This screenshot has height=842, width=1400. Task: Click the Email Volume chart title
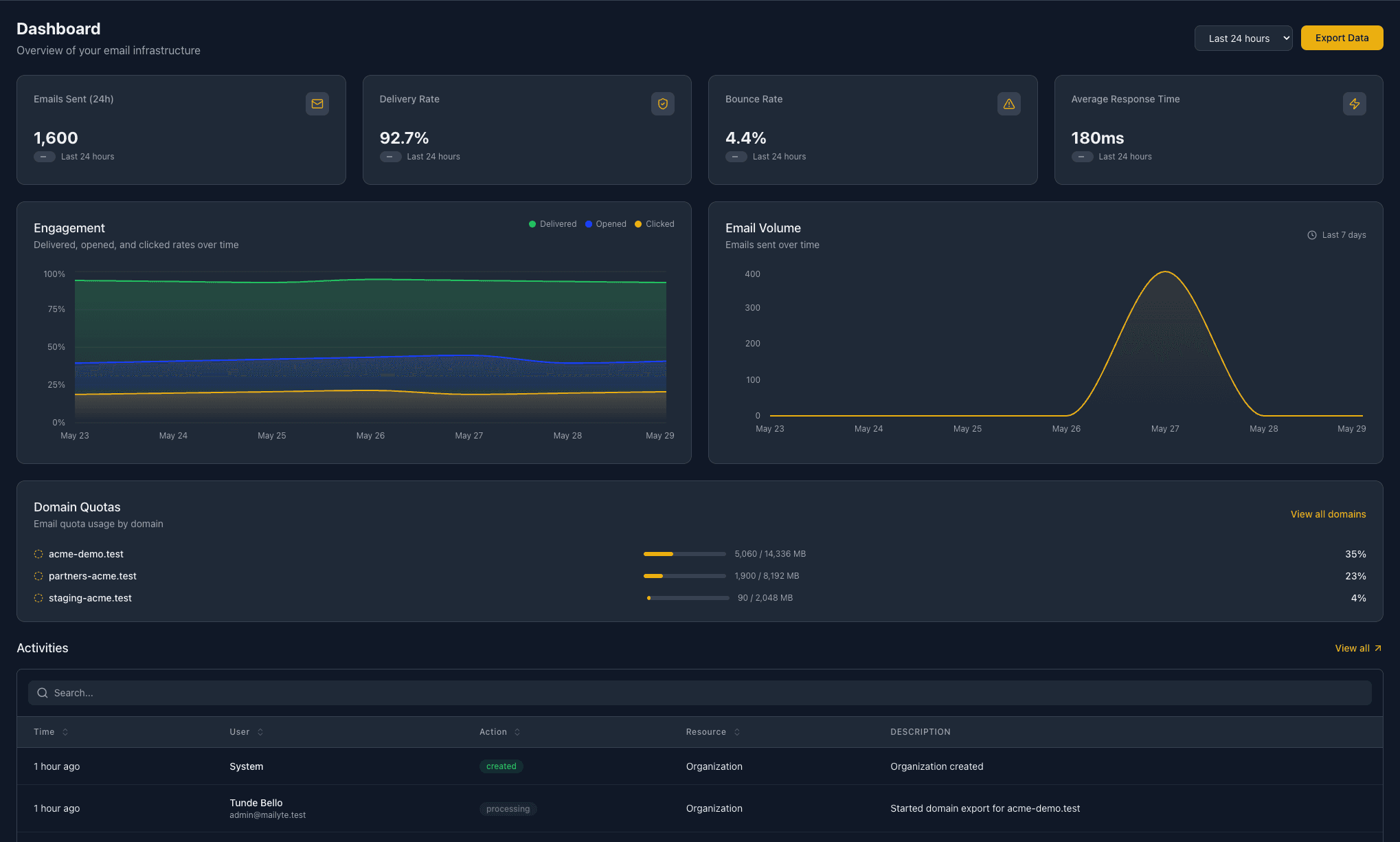pyautogui.click(x=763, y=228)
